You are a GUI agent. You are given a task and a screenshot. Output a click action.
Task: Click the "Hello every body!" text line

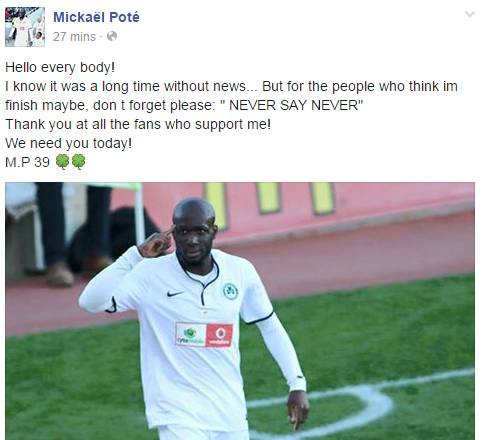tap(60, 67)
